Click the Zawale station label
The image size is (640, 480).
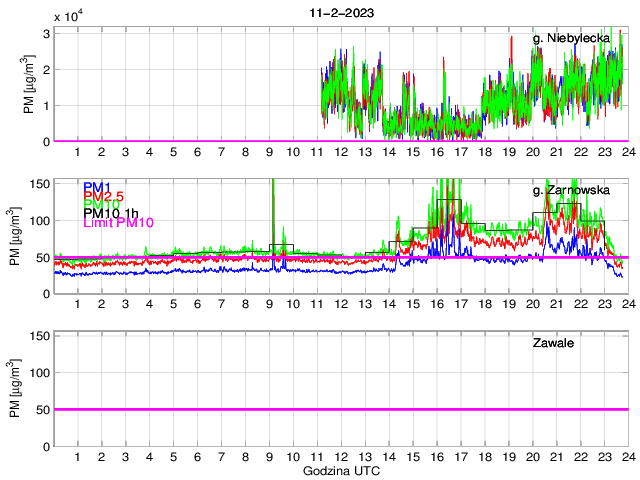click(553, 343)
